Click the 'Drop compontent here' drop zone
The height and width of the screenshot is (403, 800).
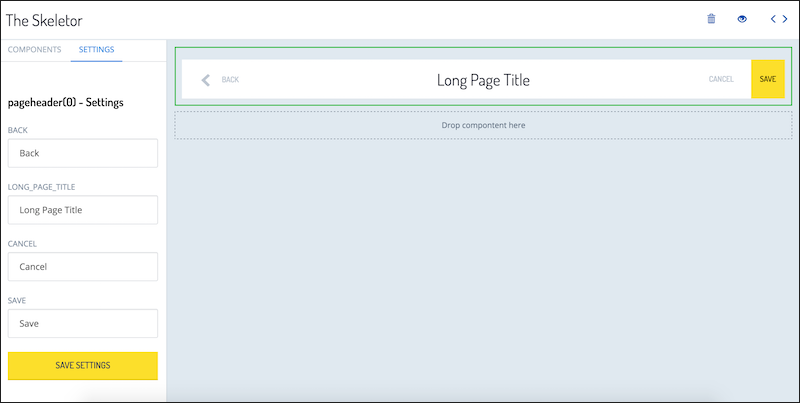coord(483,125)
